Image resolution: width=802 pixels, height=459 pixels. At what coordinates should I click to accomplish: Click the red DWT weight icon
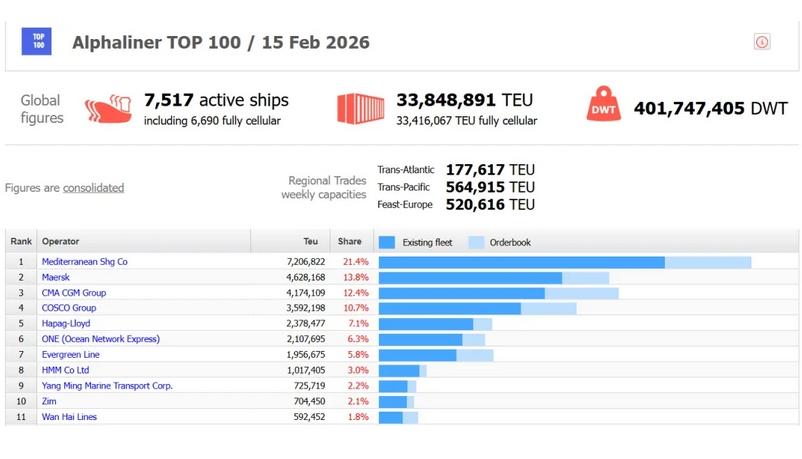coord(603,105)
